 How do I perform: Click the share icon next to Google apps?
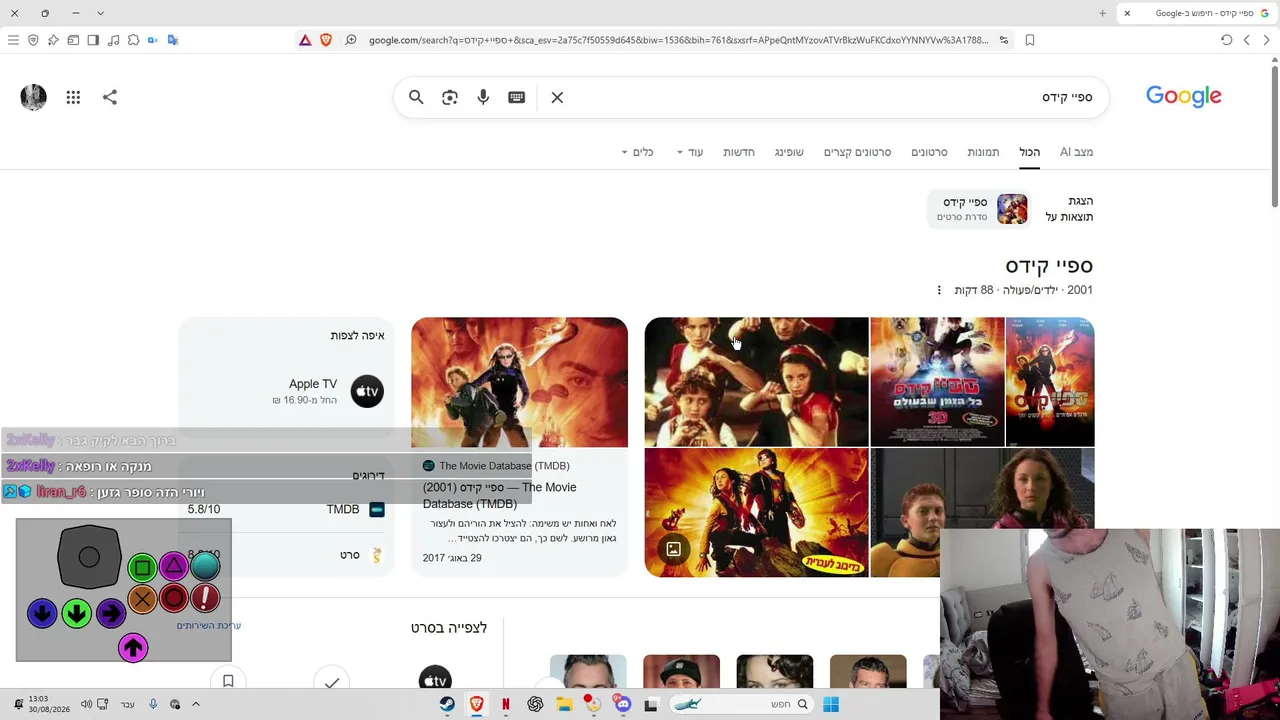[110, 97]
